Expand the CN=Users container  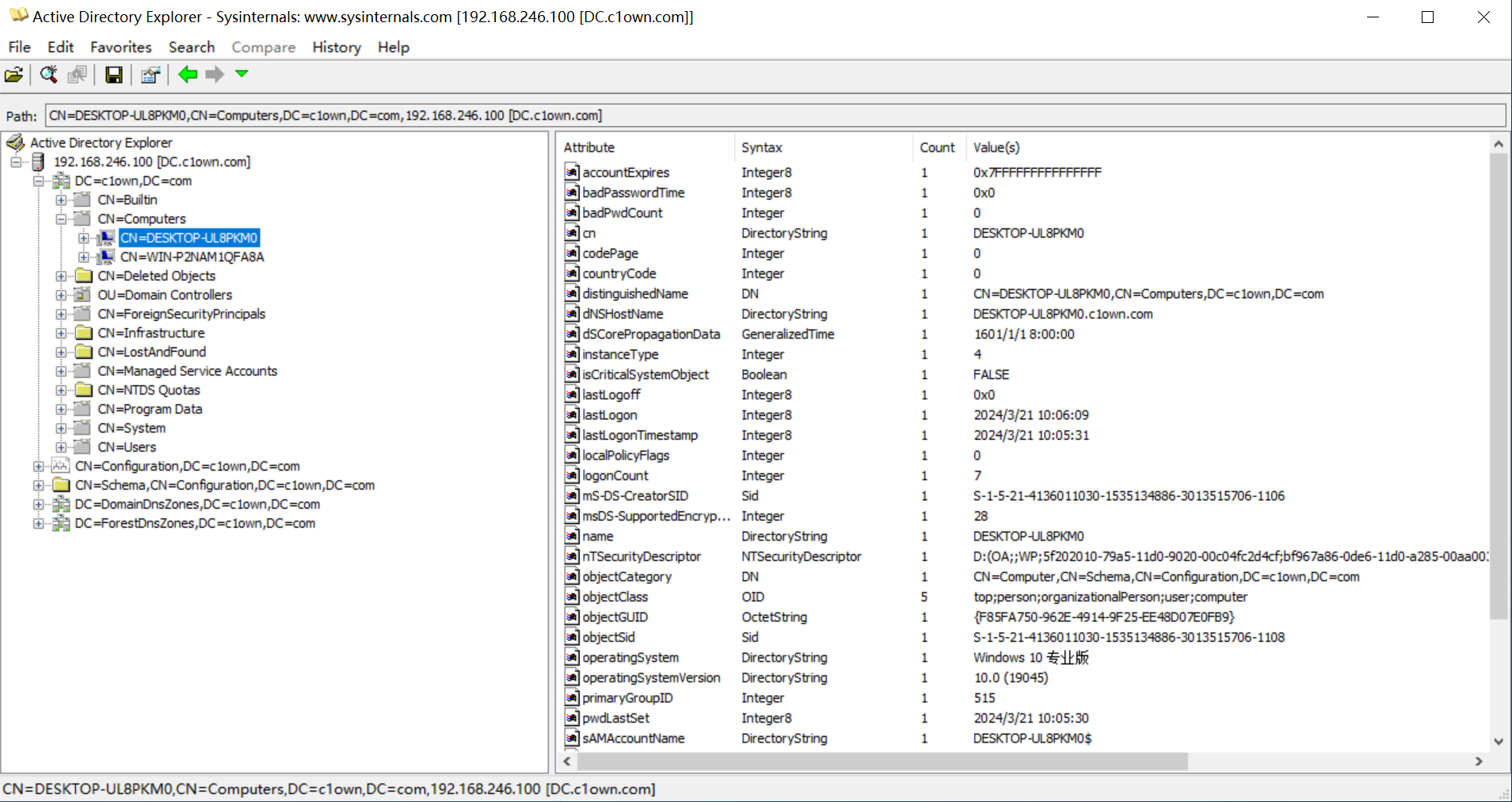tap(61, 447)
